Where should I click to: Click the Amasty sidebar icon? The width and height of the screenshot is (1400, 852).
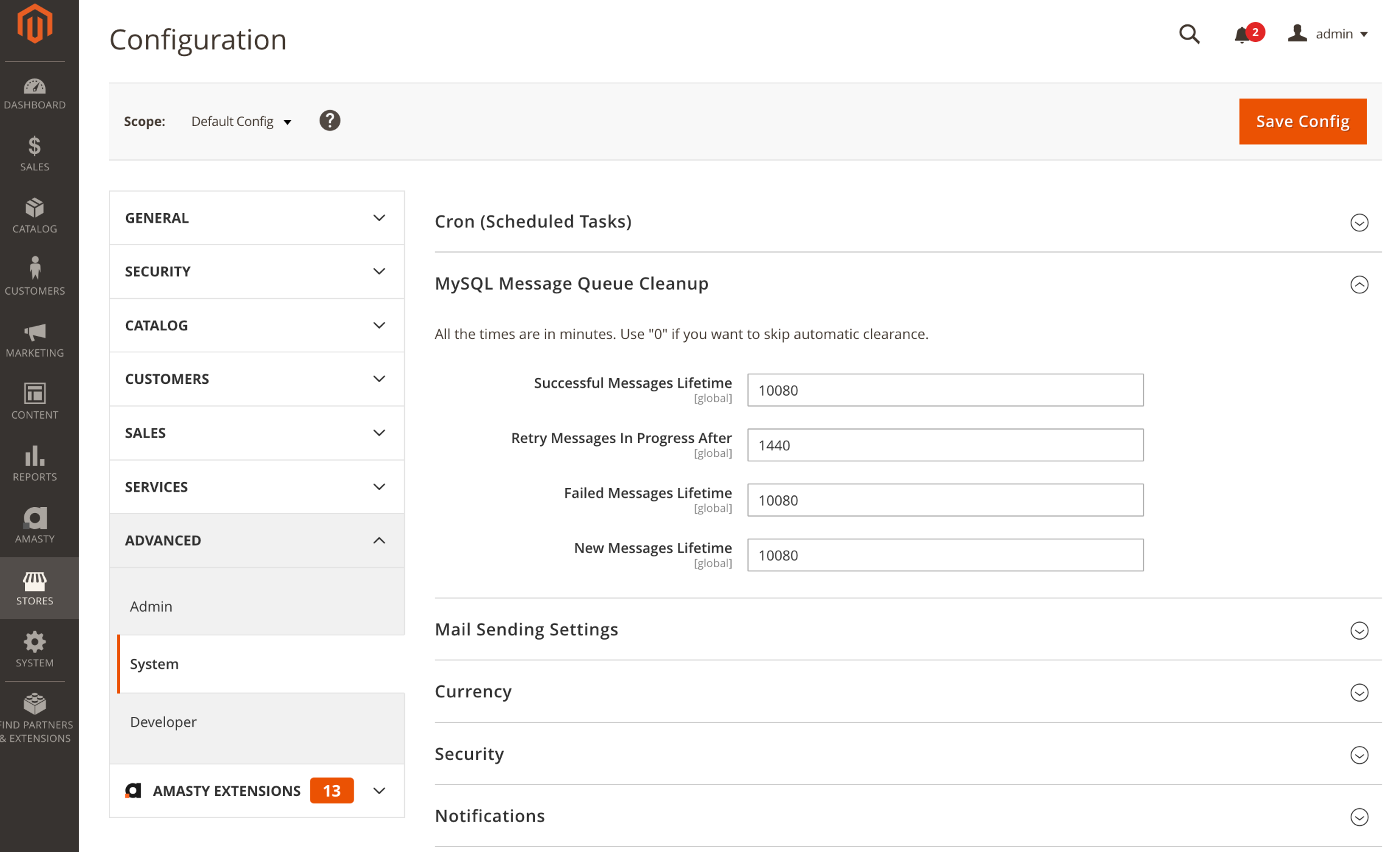click(35, 522)
